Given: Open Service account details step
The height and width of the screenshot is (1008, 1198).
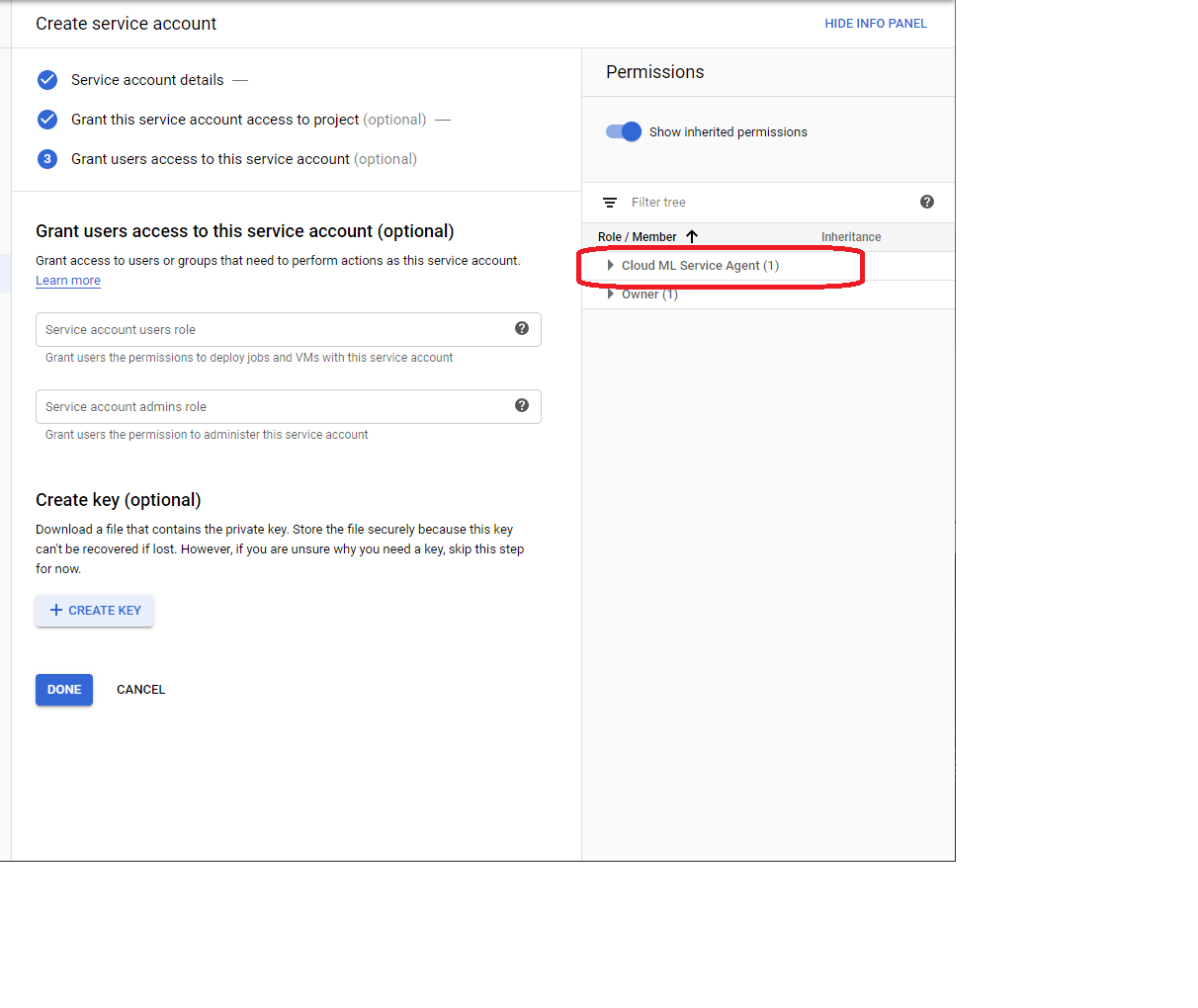Looking at the screenshot, I should [x=147, y=80].
